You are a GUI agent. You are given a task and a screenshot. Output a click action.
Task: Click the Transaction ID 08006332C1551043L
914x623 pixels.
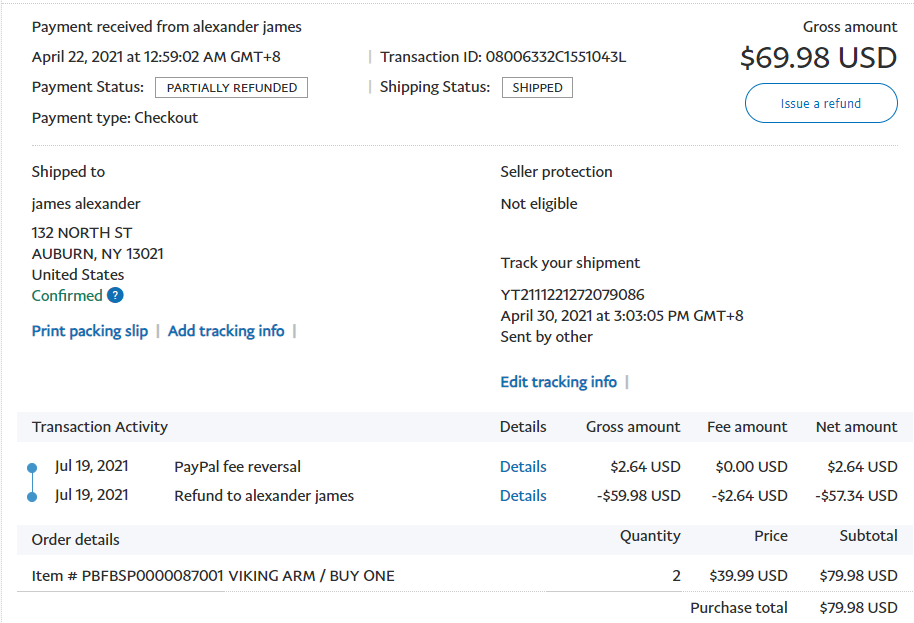click(x=555, y=57)
